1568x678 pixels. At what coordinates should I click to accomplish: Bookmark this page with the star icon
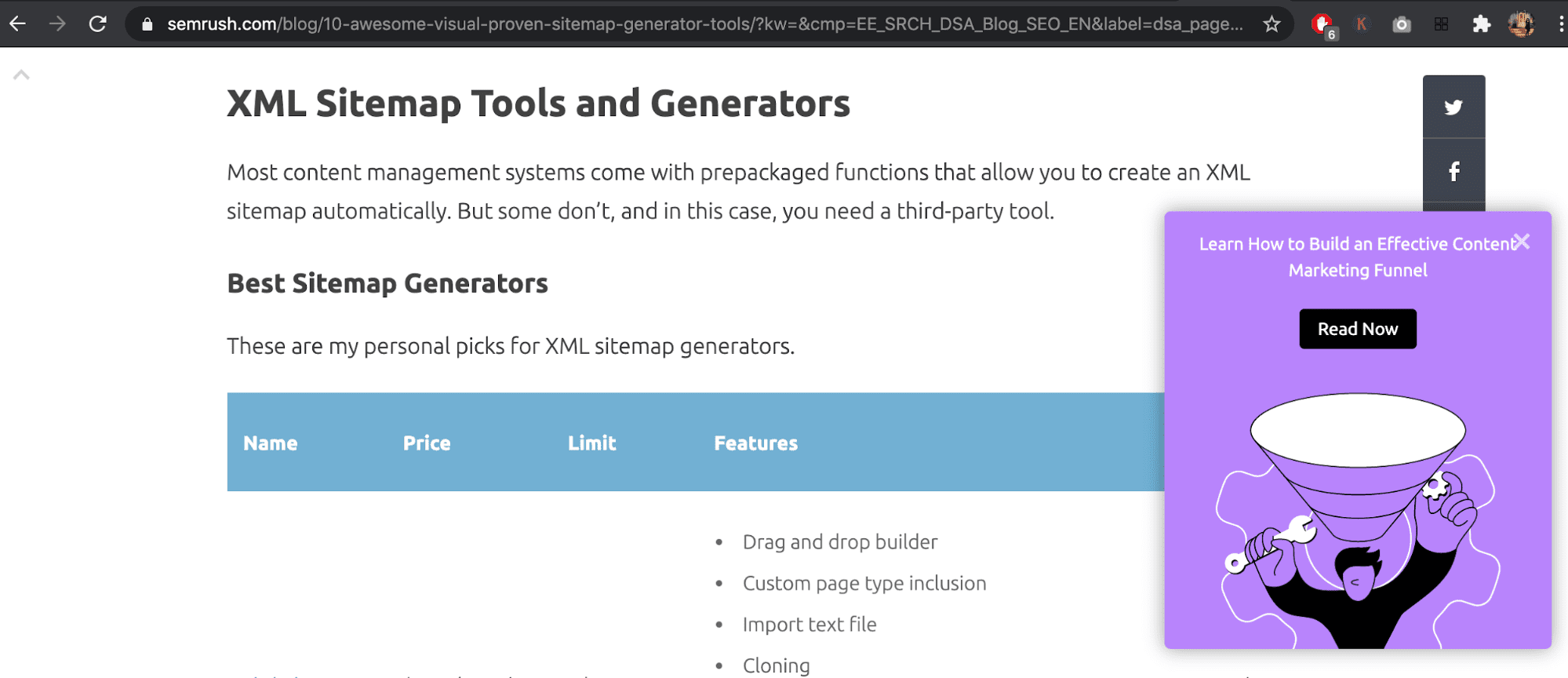click(x=1271, y=24)
